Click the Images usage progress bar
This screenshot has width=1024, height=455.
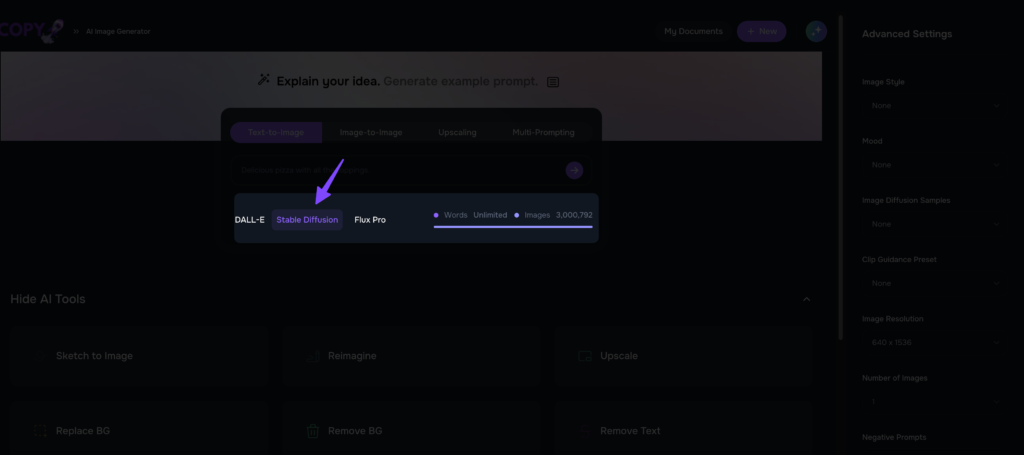513,227
